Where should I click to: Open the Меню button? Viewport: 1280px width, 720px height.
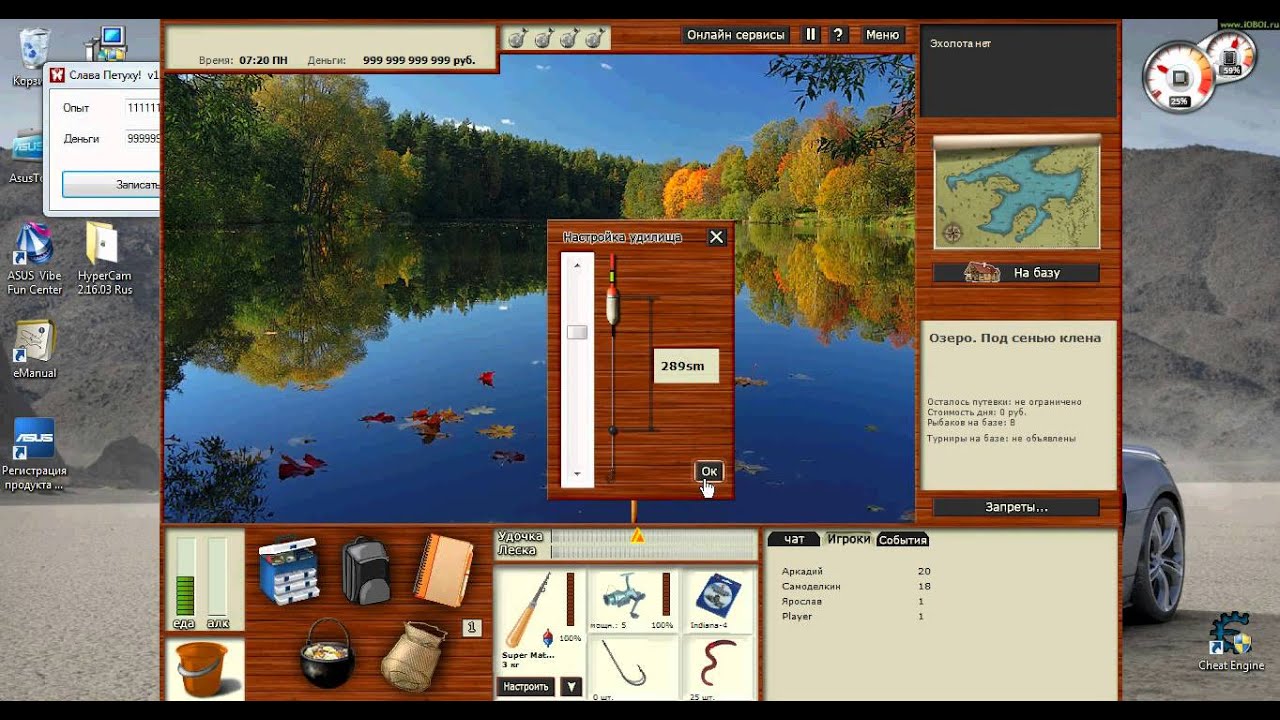click(882, 35)
